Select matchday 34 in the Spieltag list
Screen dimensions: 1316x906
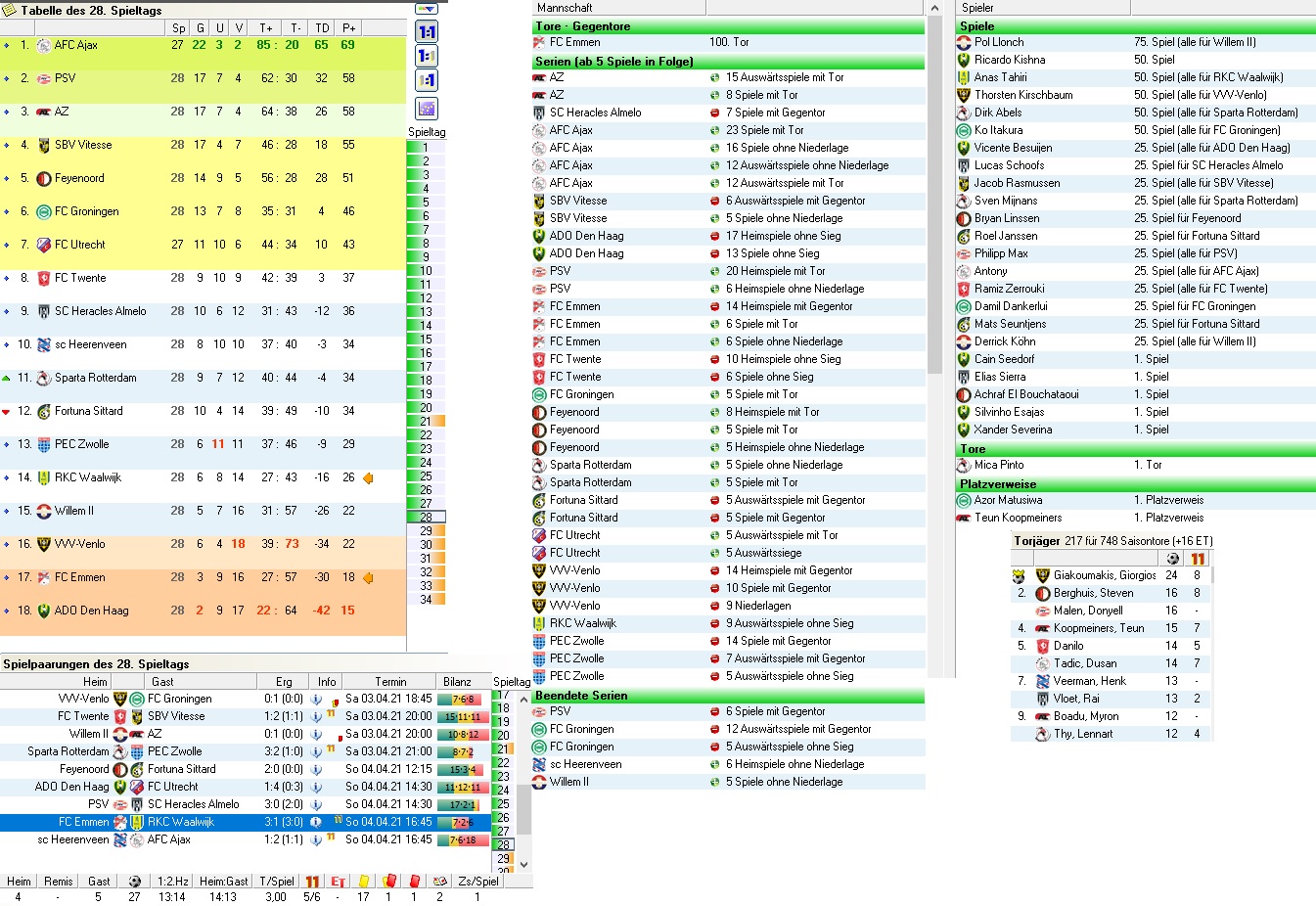pos(426,600)
